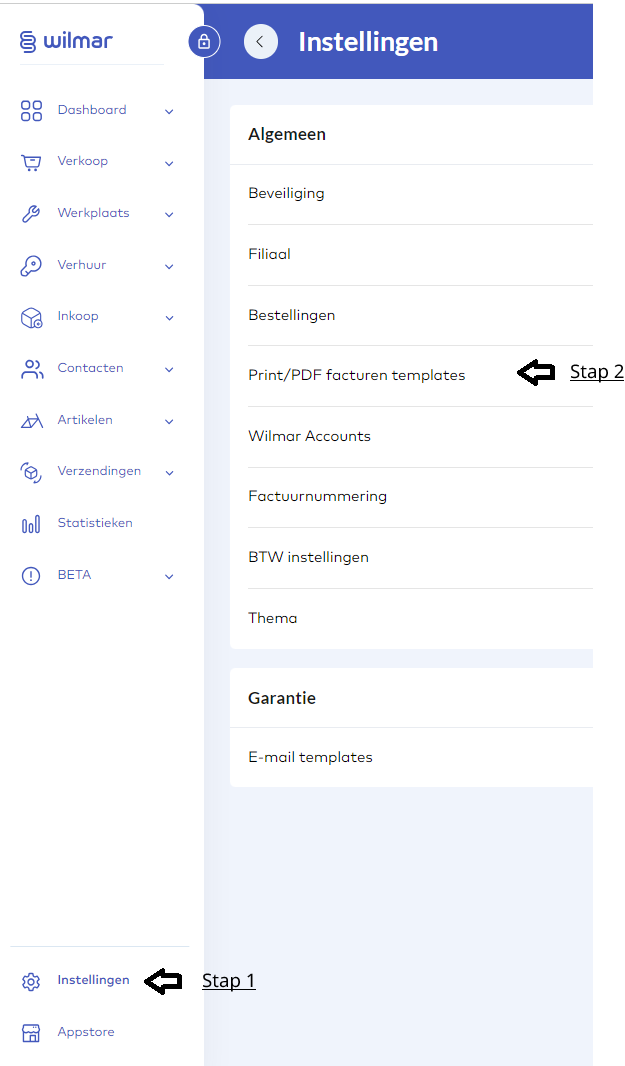This screenshot has width=625, height=1066.
Task: Select the Thema settings entry
Action: (x=273, y=618)
